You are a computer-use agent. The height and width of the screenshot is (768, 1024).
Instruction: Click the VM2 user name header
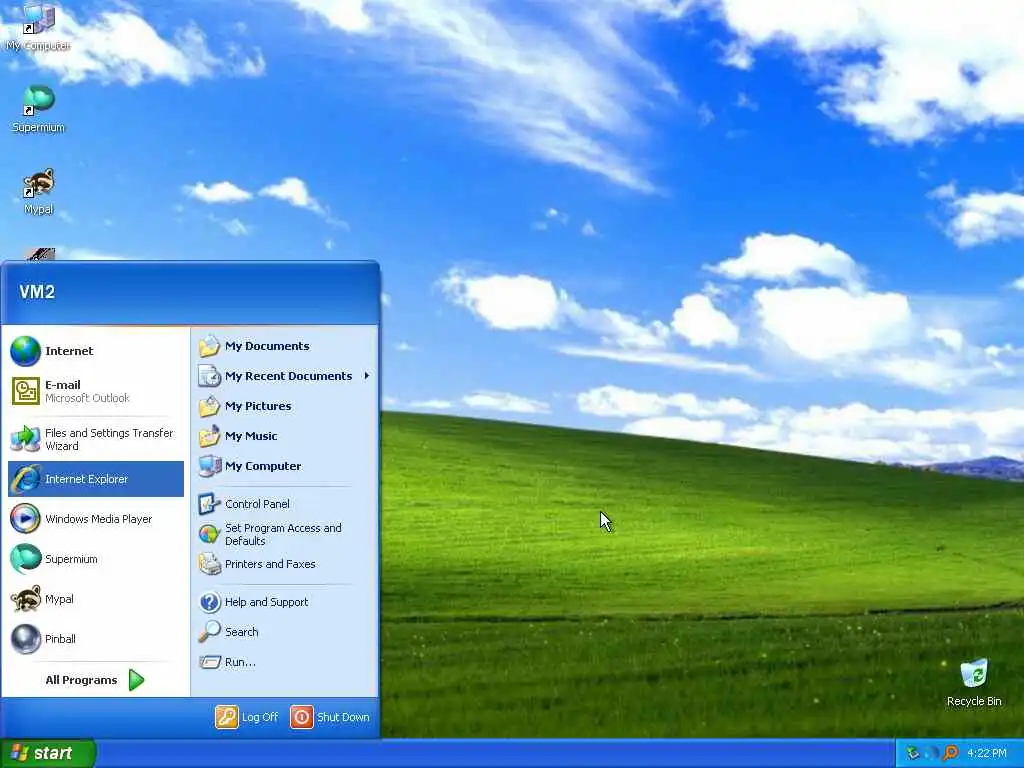pyautogui.click(x=37, y=292)
